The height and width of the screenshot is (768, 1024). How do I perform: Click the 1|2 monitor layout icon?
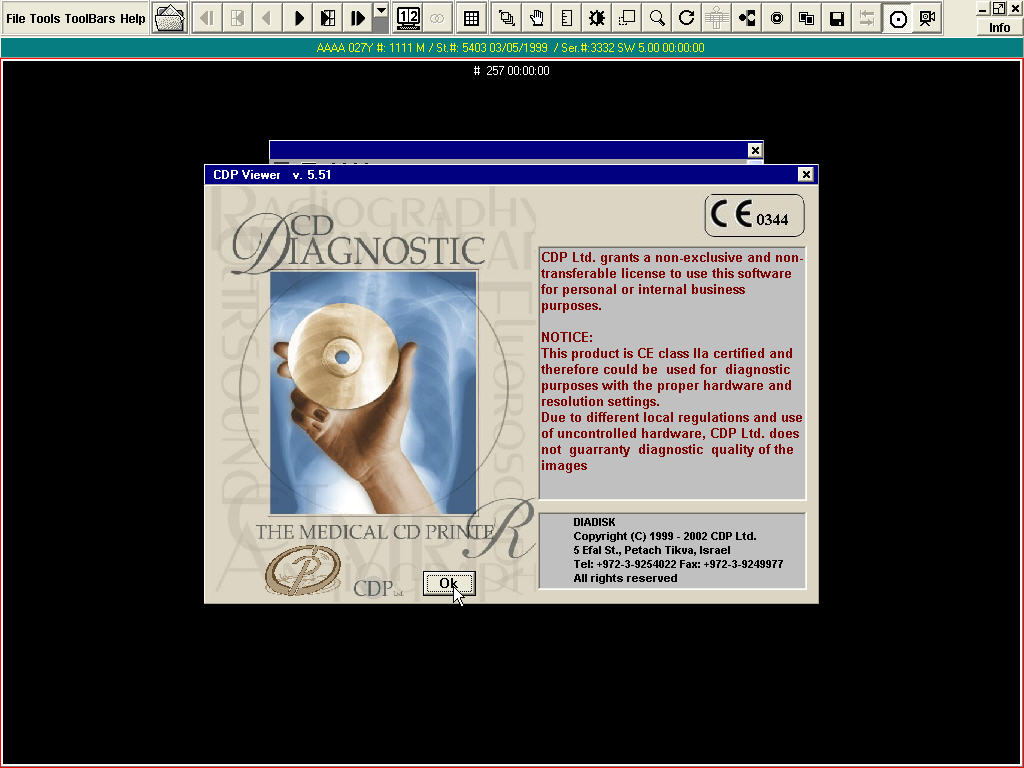(409, 18)
